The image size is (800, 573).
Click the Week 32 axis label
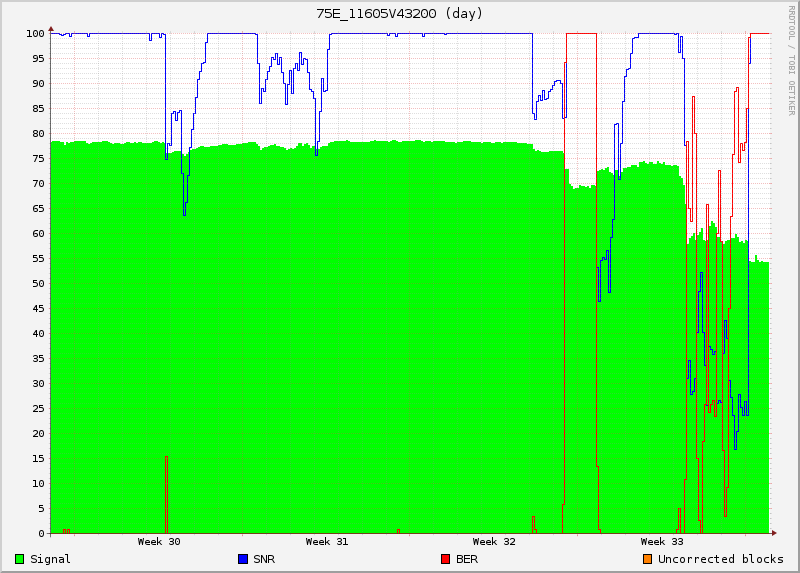point(494,542)
